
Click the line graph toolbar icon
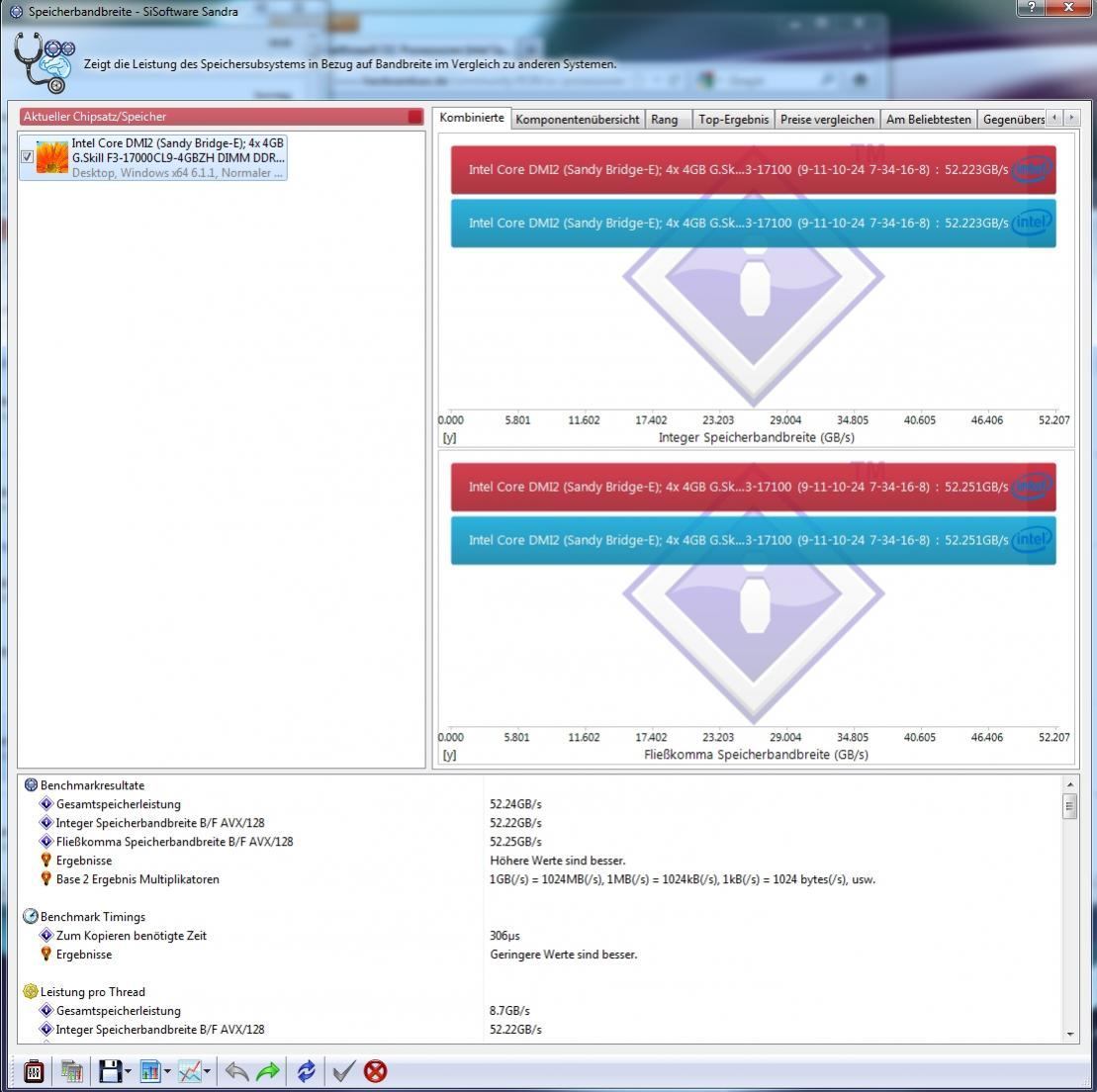(x=190, y=1071)
